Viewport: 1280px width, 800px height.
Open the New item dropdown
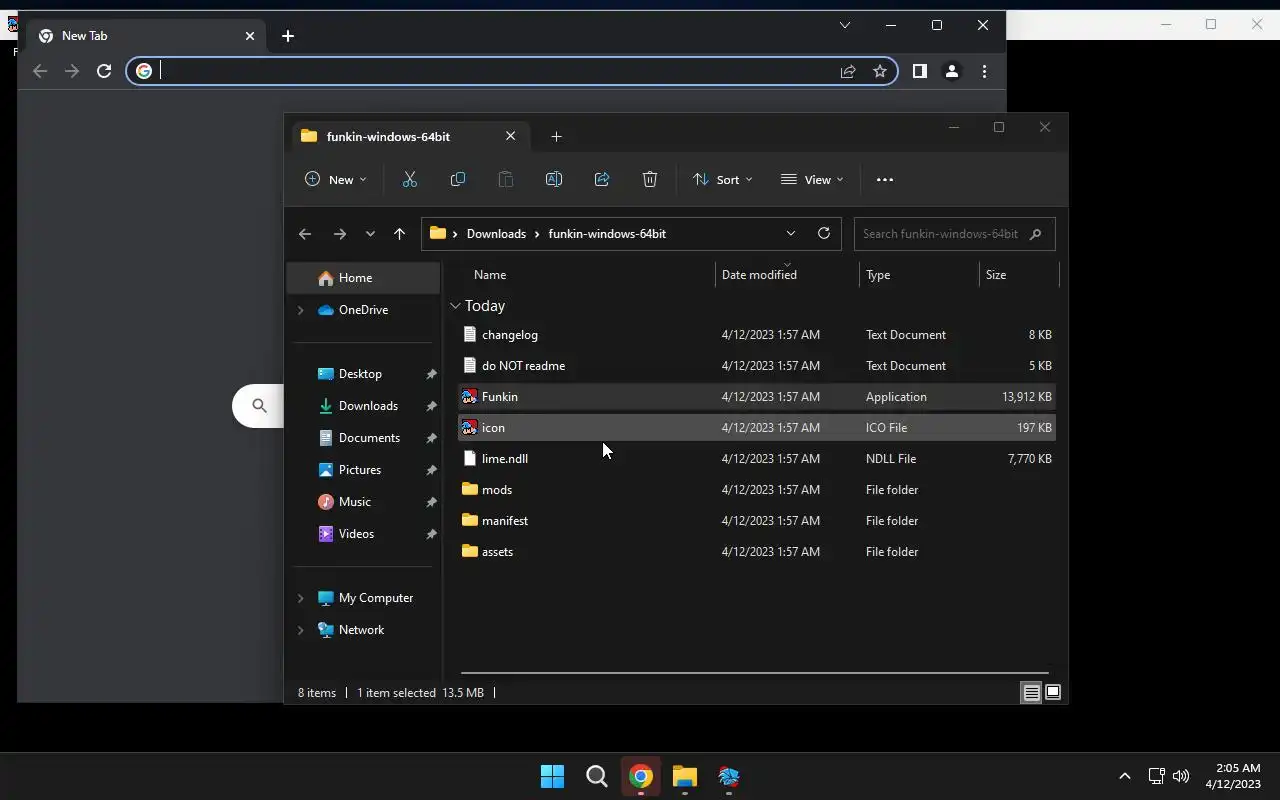336,179
